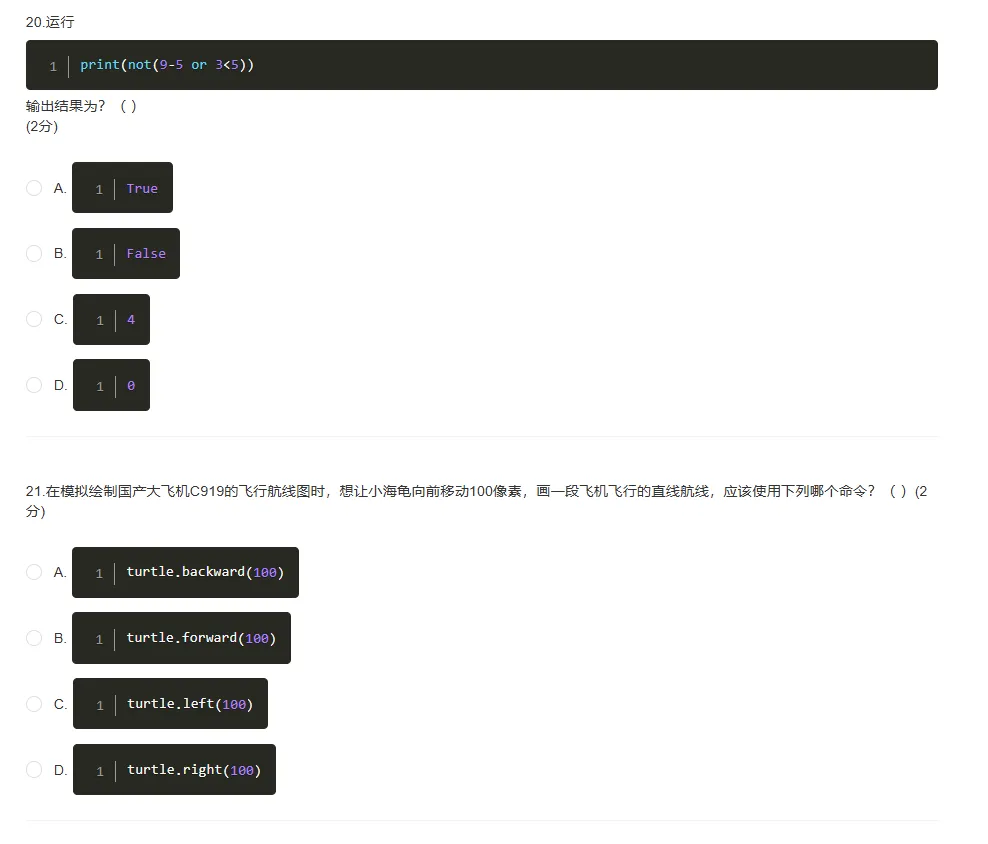988x844 pixels.
Task: Click the turtle.left(100) code block
Action: click(x=170, y=703)
